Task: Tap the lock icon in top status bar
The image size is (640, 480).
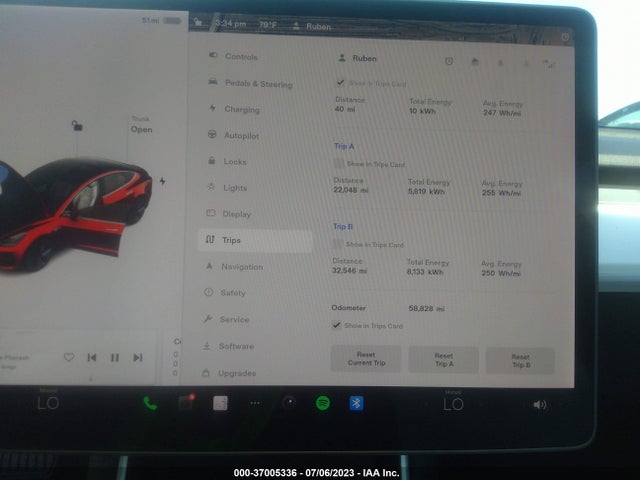Action: point(198,22)
